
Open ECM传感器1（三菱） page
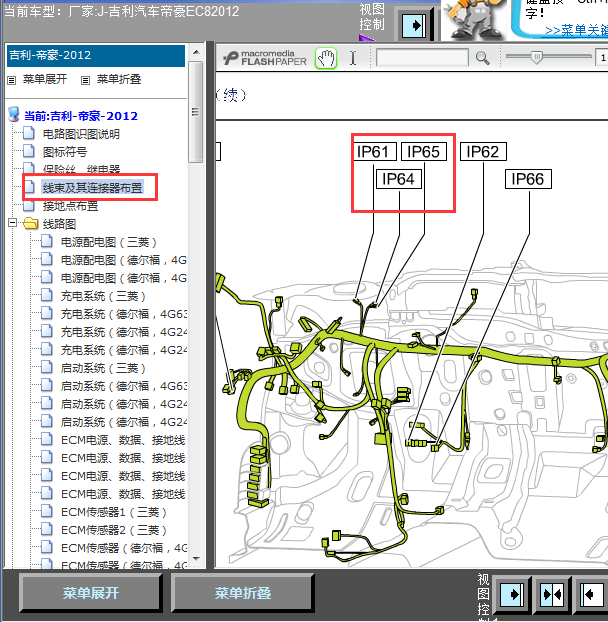(113, 512)
